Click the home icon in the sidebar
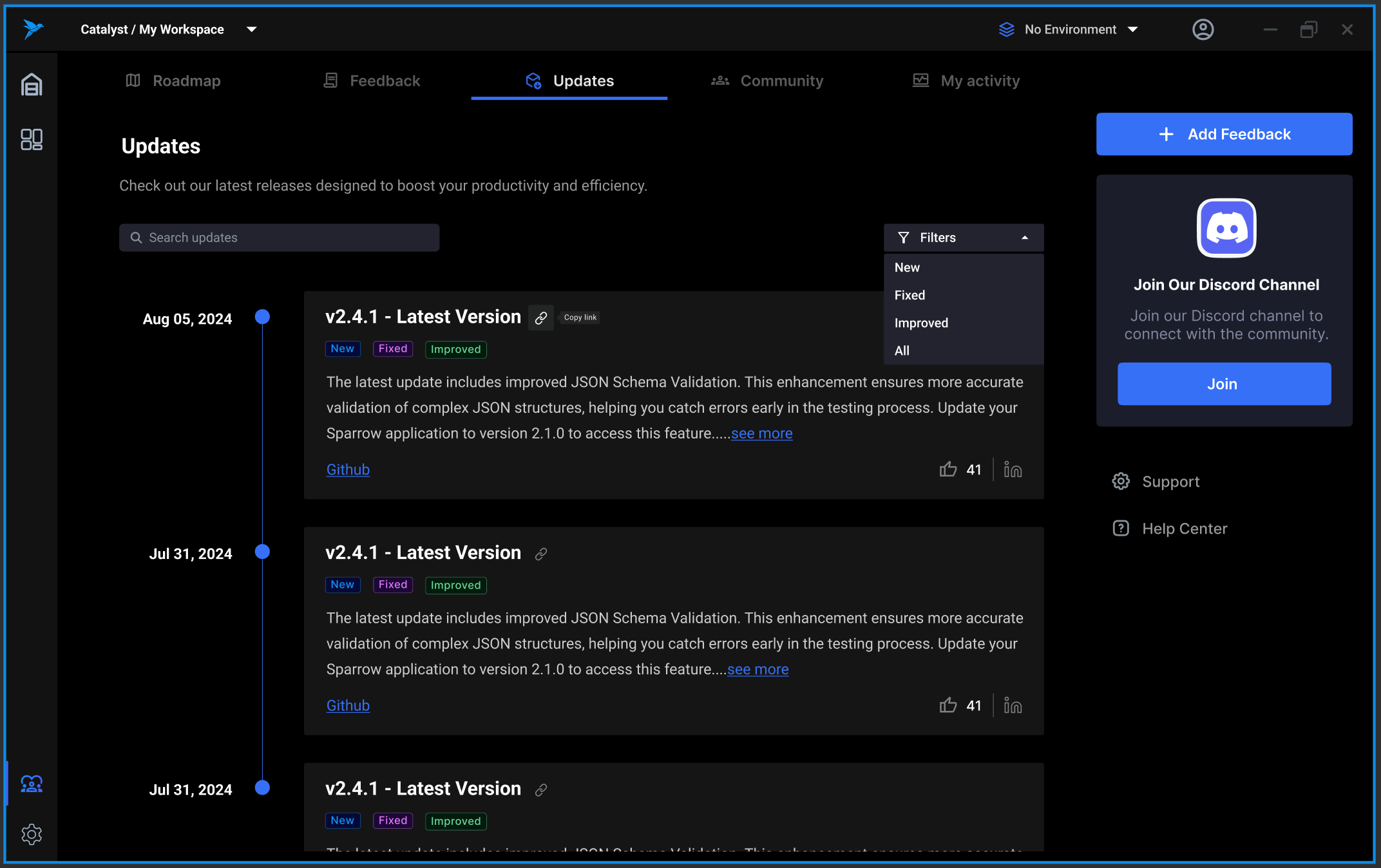Screen dimensions: 1381x868 pyautogui.click(x=32, y=84)
